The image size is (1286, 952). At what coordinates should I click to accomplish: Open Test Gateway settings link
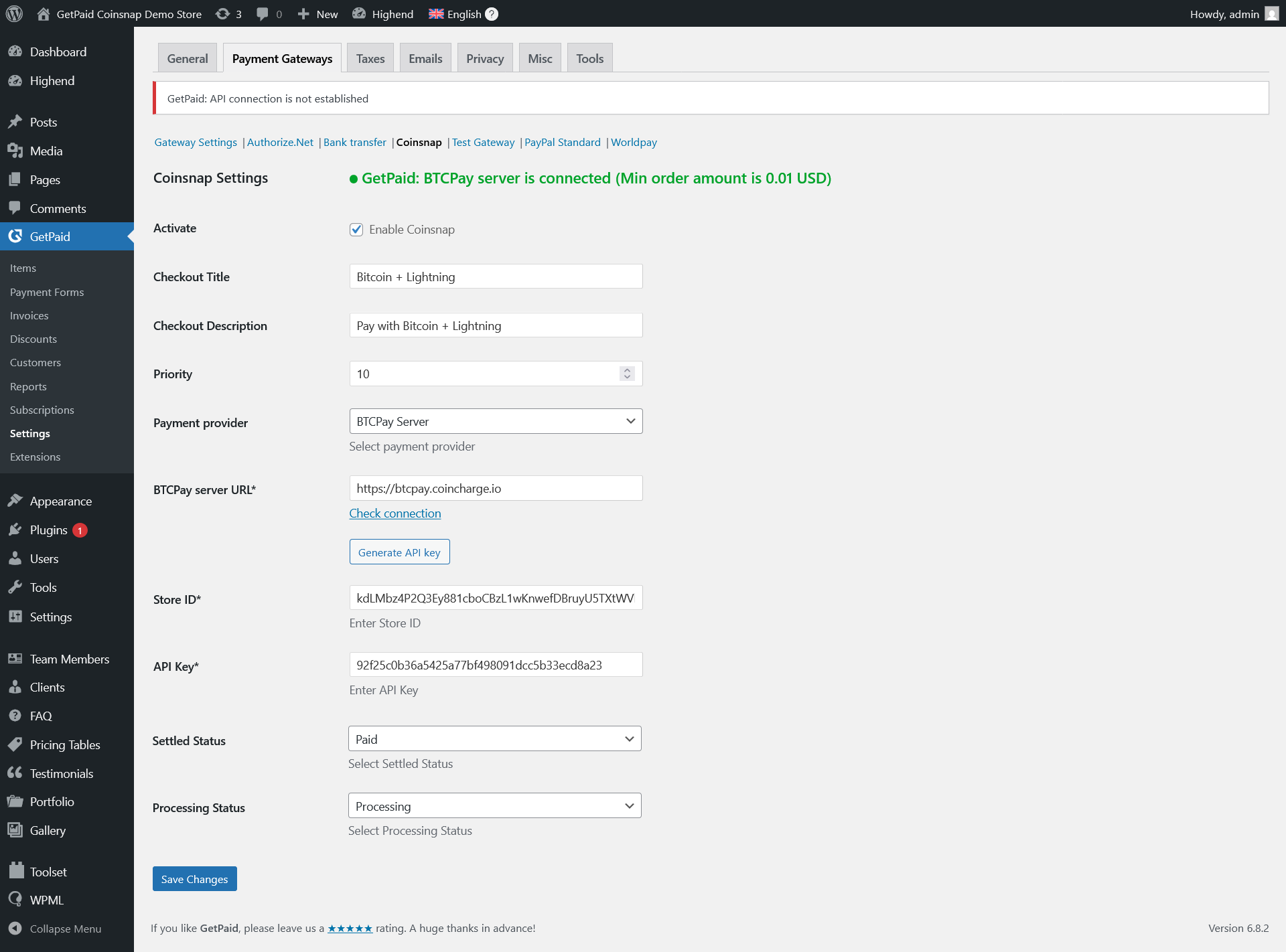pos(483,142)
